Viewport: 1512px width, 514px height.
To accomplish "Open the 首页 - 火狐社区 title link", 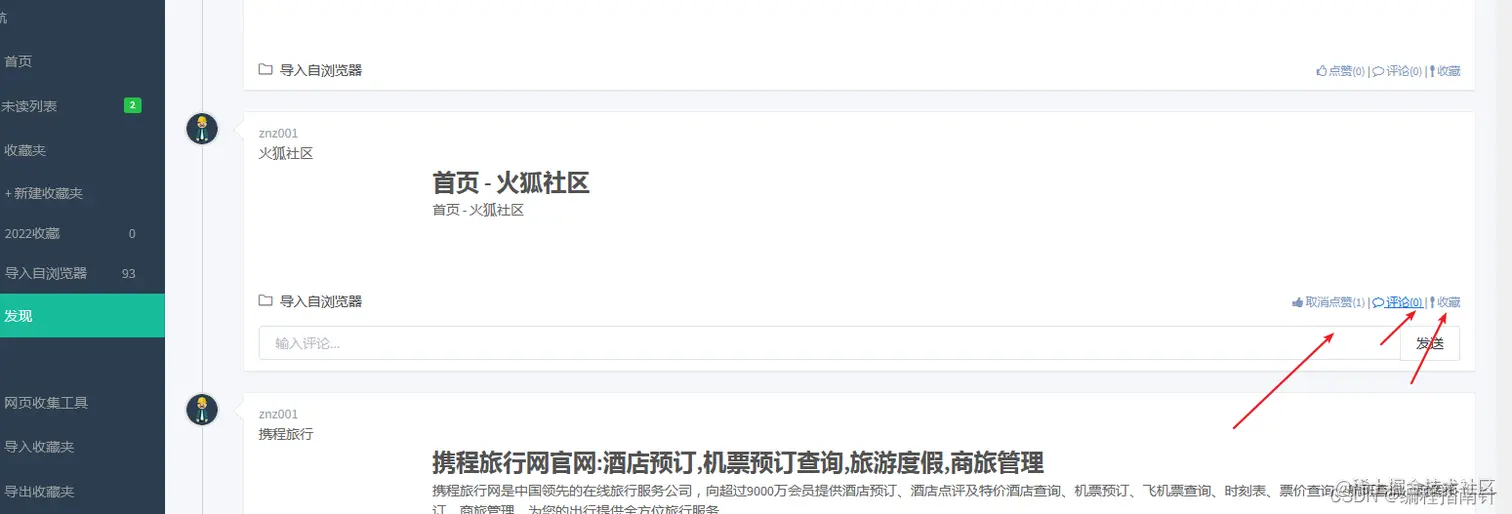I will [511, 183].
